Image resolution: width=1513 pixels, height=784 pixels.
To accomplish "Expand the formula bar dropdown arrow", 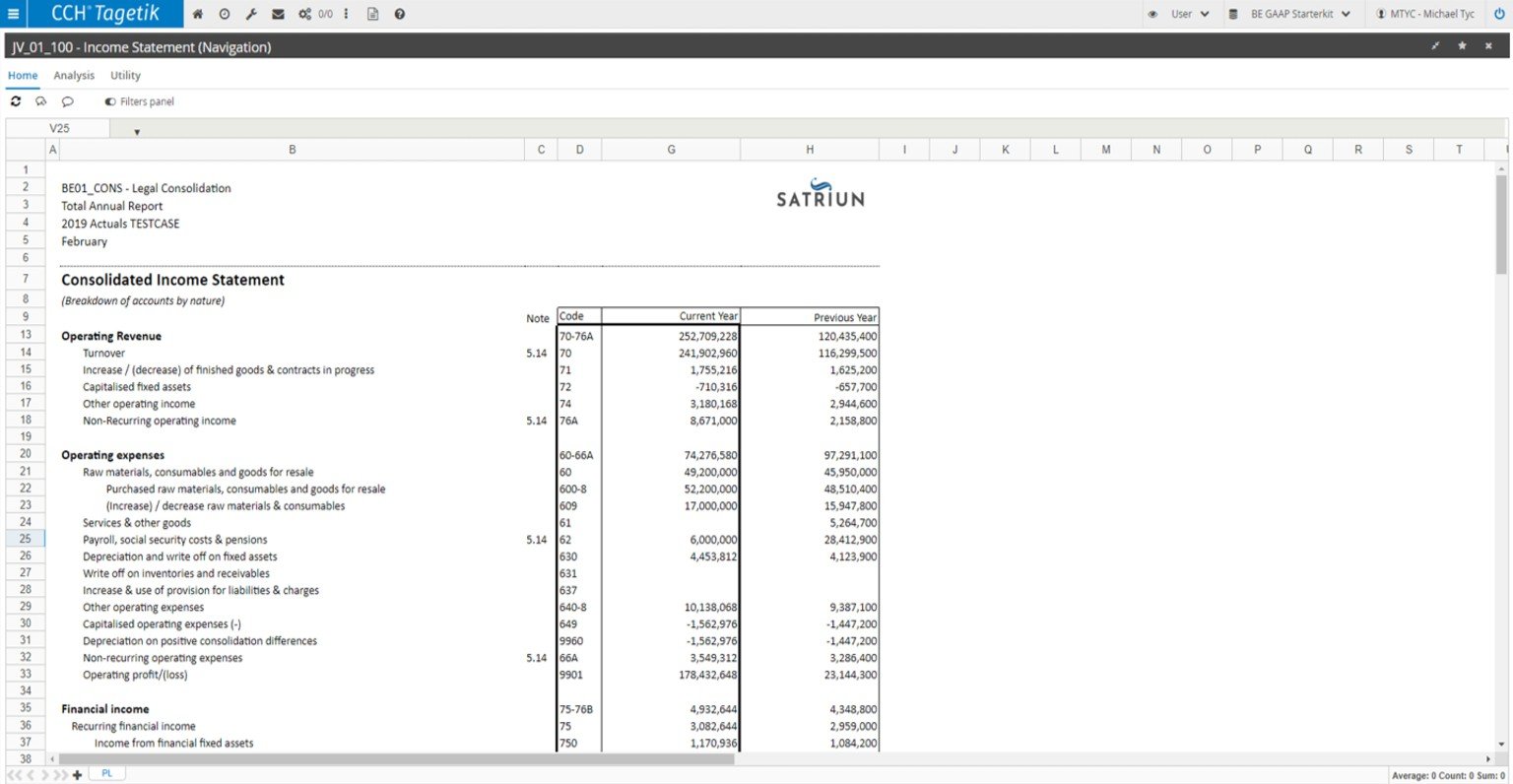I will point(137,131).
